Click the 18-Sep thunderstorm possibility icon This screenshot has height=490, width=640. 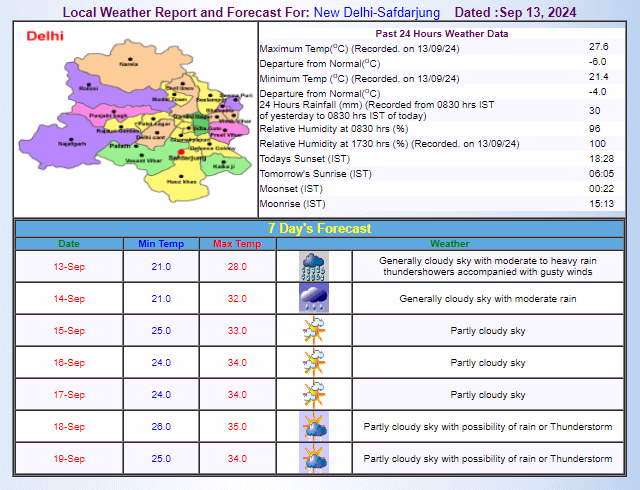pos(315,426)
